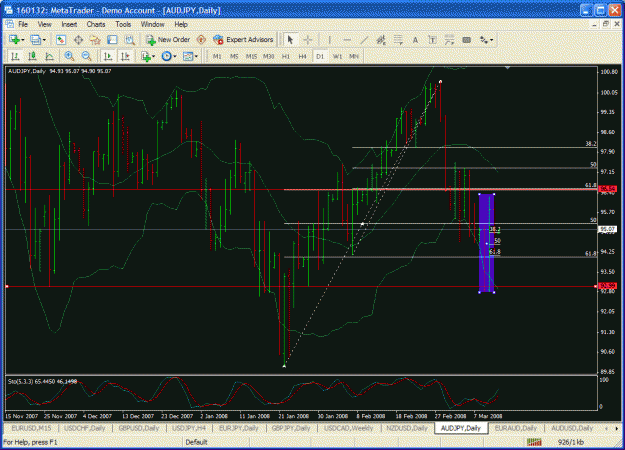Screen dimensions: 625x450
Task: Expand the Templates dropdown arrow
Action: point(196,56)
